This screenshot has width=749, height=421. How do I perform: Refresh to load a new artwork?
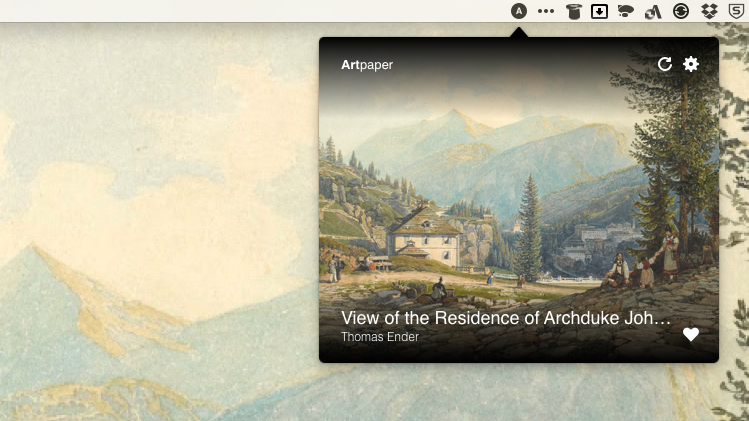(664, 64)
